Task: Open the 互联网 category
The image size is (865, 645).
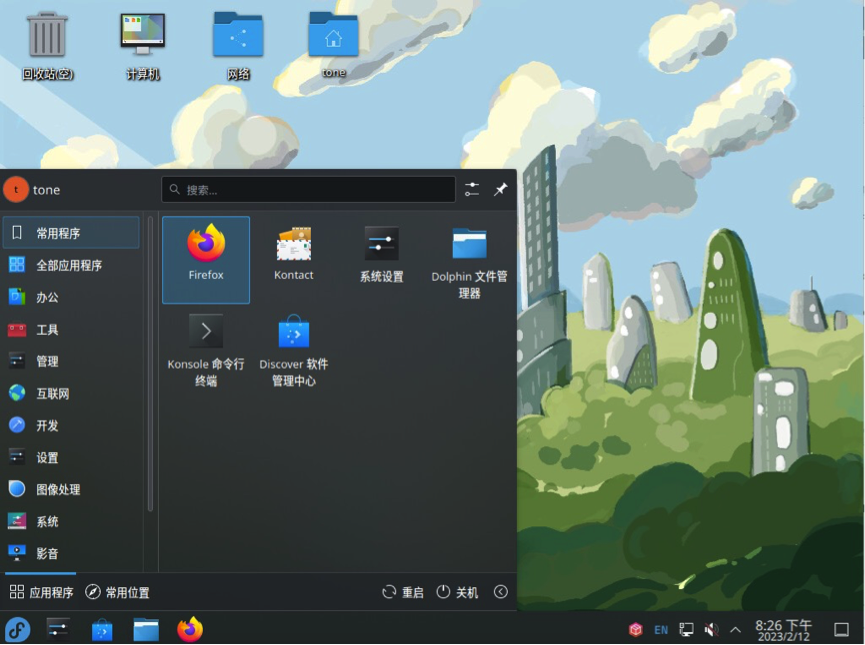Action: coord(72,393)
